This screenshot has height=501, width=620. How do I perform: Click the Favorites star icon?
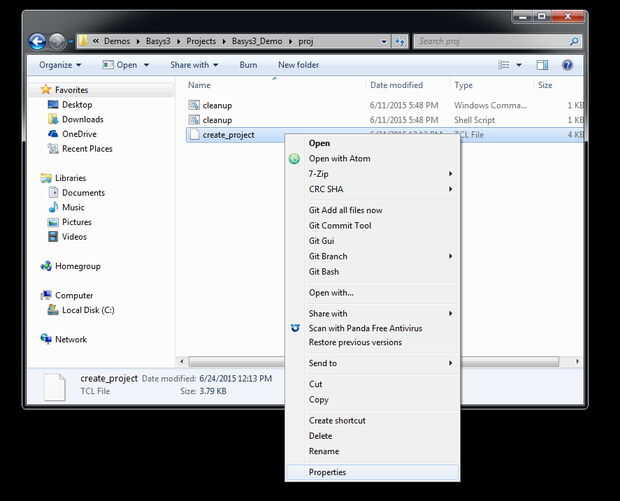click(x=46, y=90)
